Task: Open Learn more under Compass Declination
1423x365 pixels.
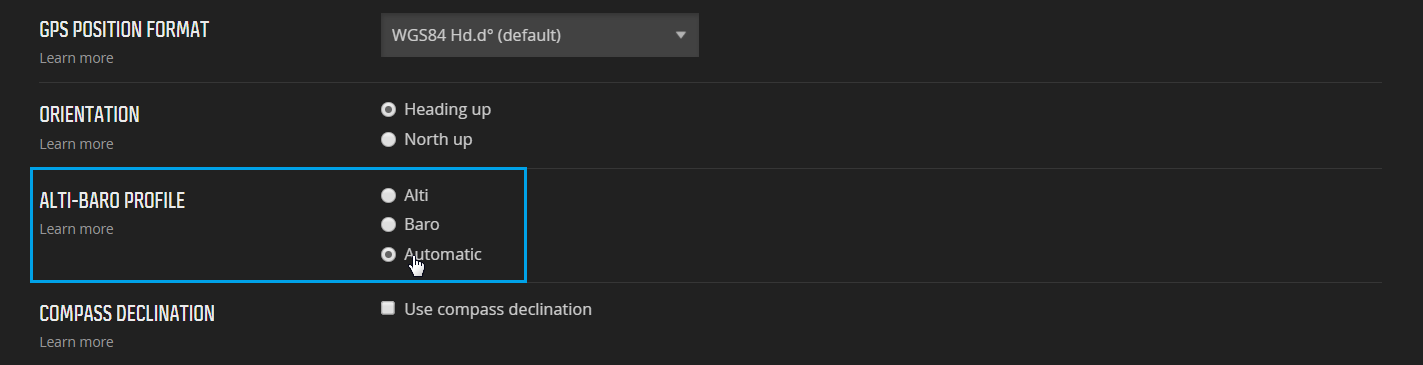Action: coord(76,342)
